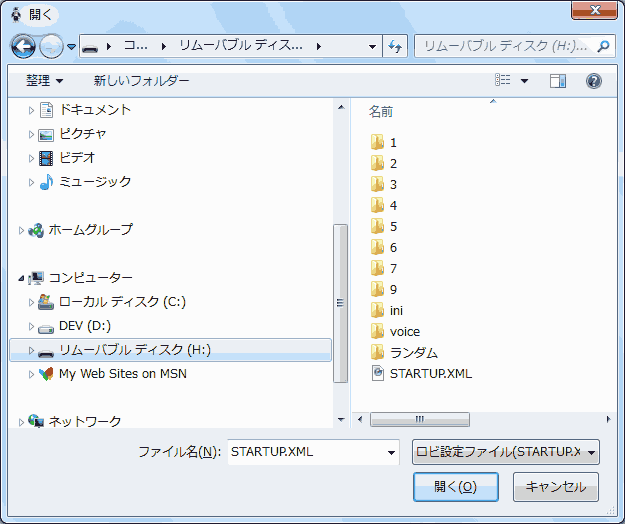
Task: Open the ロビ設定ファイル file type dropdown
Action: click(505, 452)
